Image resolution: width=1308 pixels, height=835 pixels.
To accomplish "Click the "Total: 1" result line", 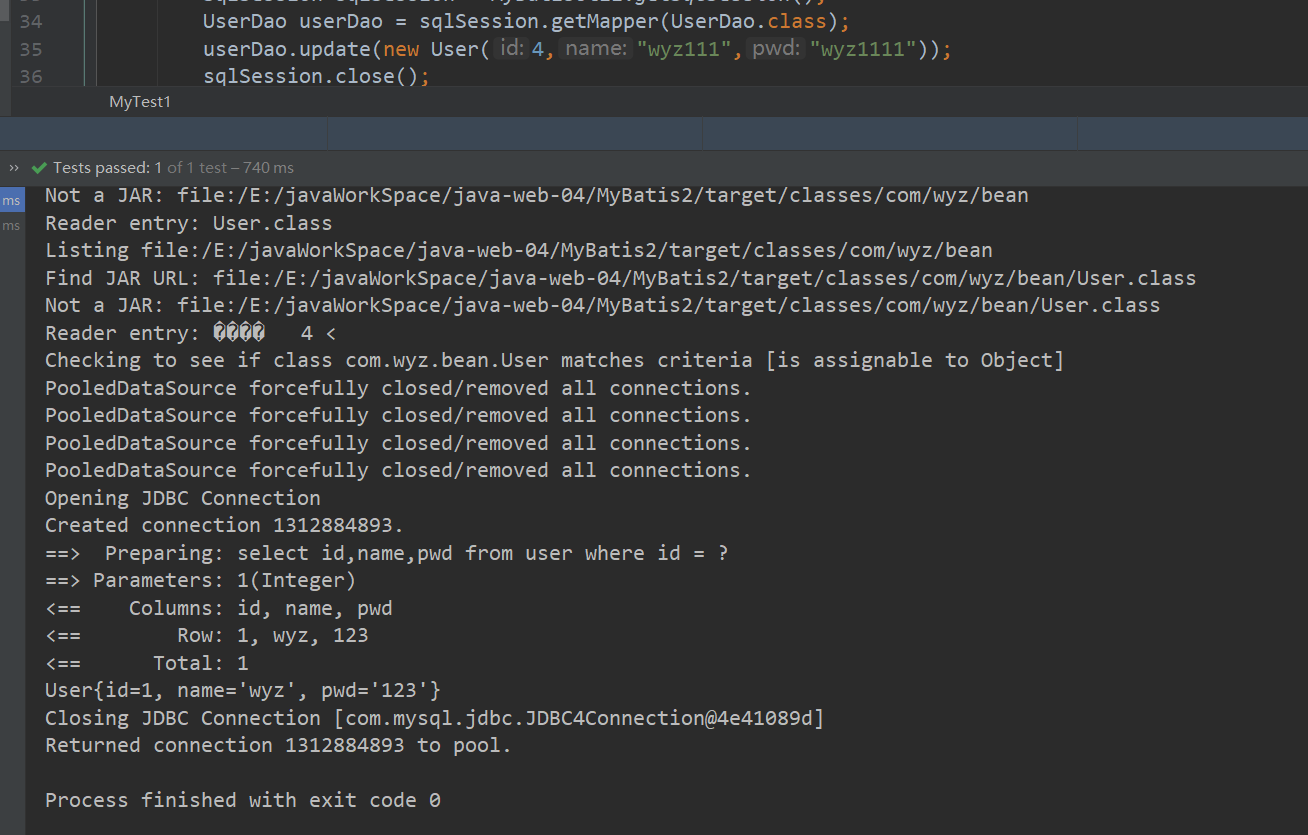I will 147,663.
